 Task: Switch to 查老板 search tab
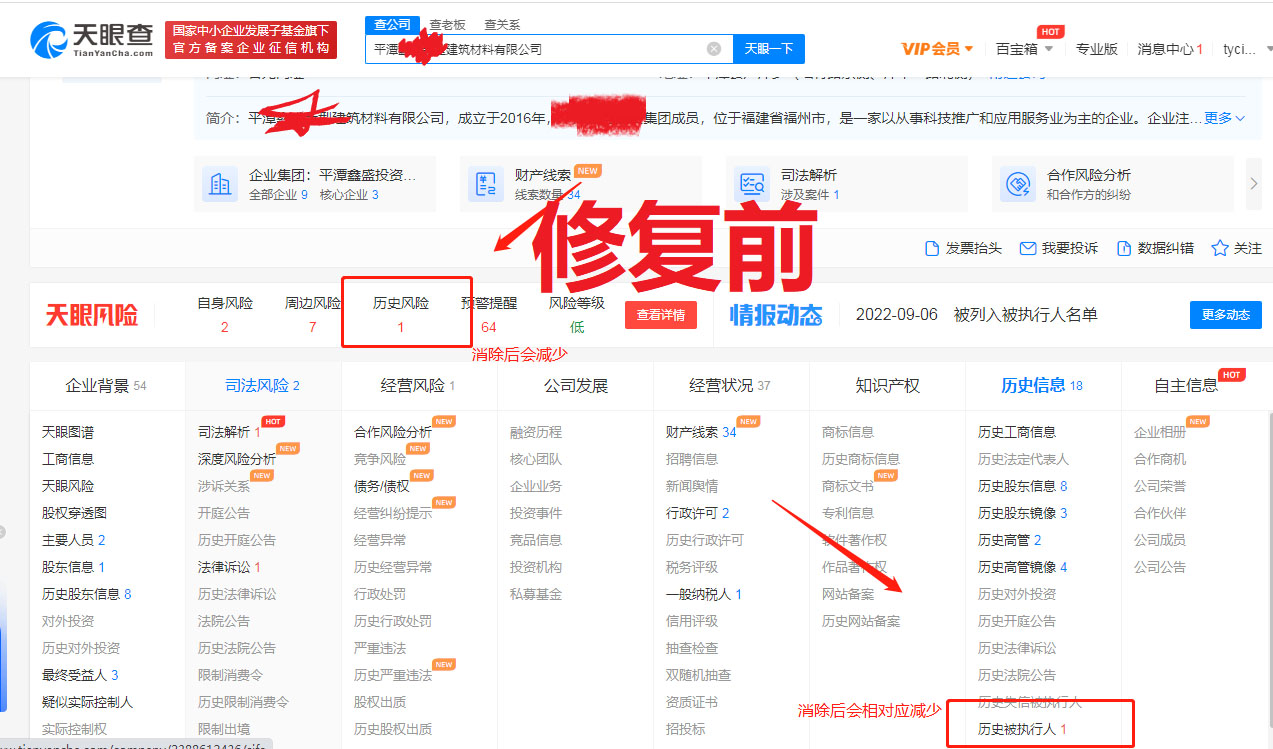point(447,24)
